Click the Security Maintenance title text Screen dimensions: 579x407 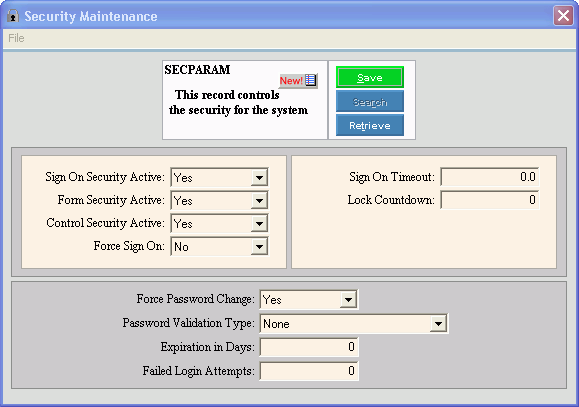tap(91, 16)
